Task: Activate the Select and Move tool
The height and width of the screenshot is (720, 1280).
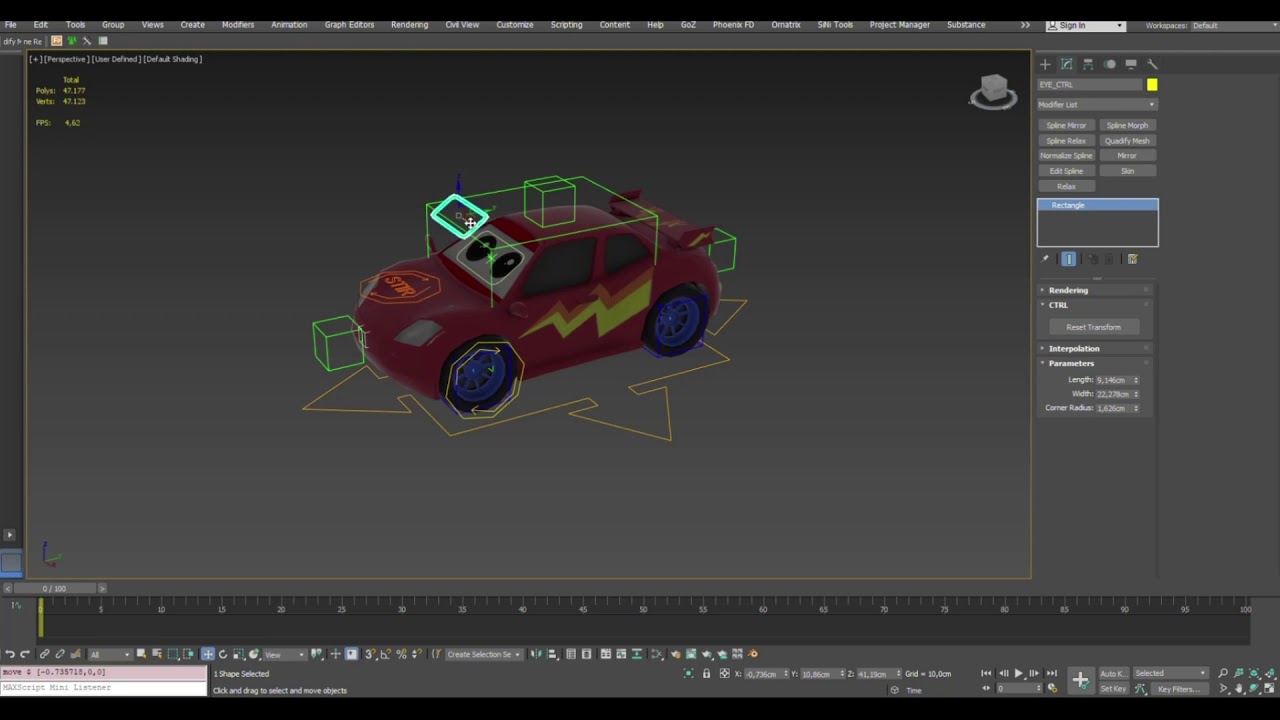Action: click(x=207, y=654)
